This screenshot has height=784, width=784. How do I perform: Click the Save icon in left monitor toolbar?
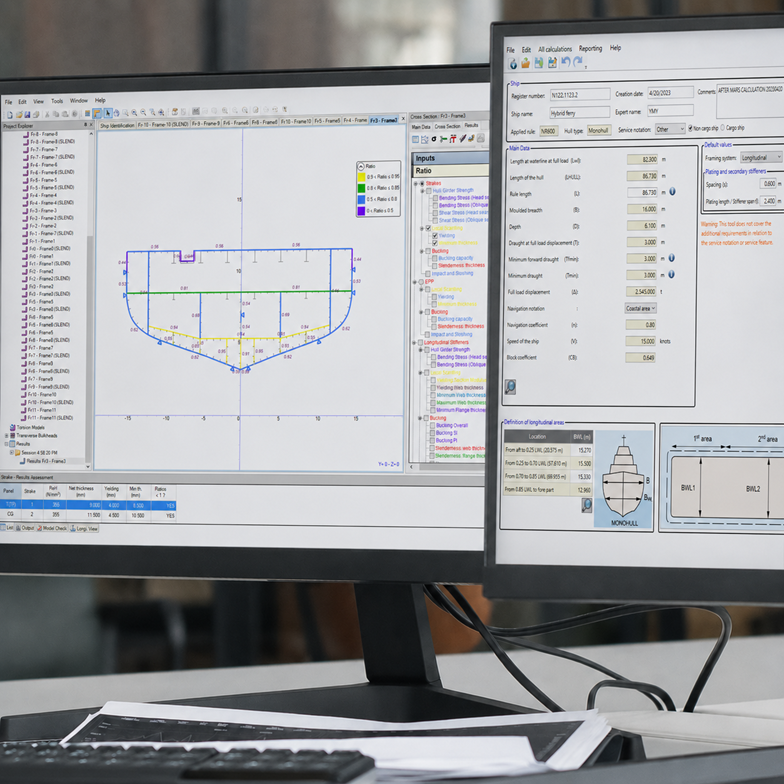27,114
